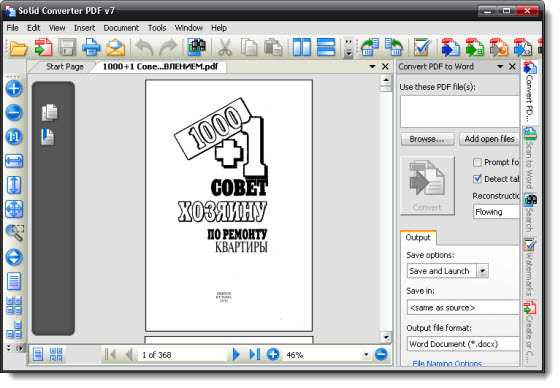The height and width of the screenshot is (388, 560).
Task: Open the Document menu
Action: point(121,28)
